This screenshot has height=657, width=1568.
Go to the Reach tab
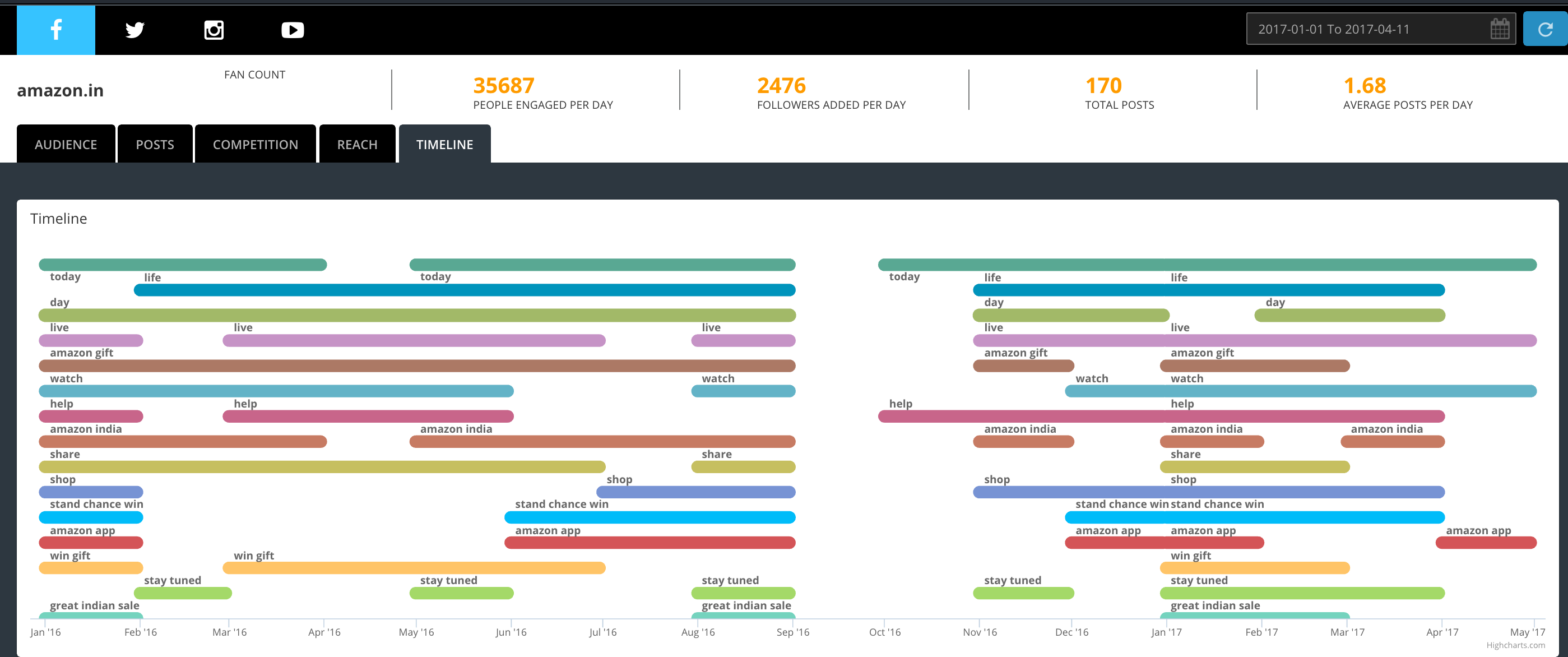[x=358, y=144]
